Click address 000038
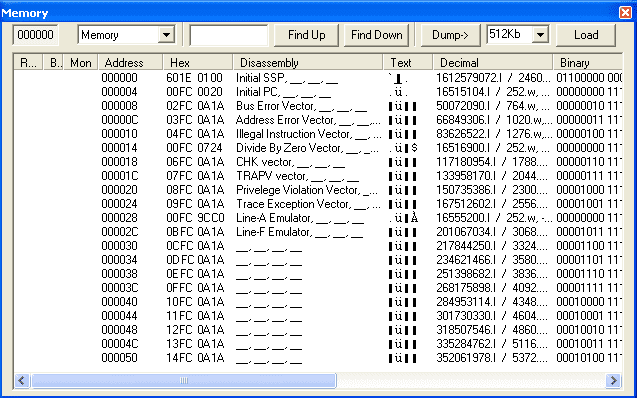The height and width of the screenshot is (398, 637). tap(119, 274)
